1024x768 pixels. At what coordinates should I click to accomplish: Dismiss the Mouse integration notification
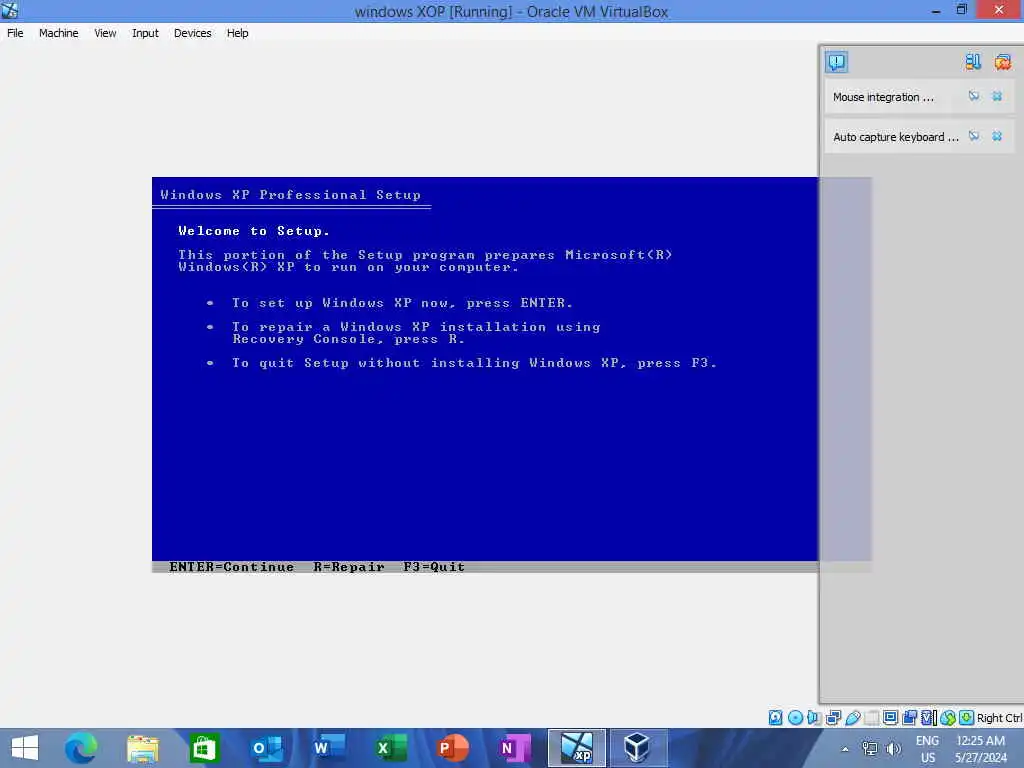997,96
